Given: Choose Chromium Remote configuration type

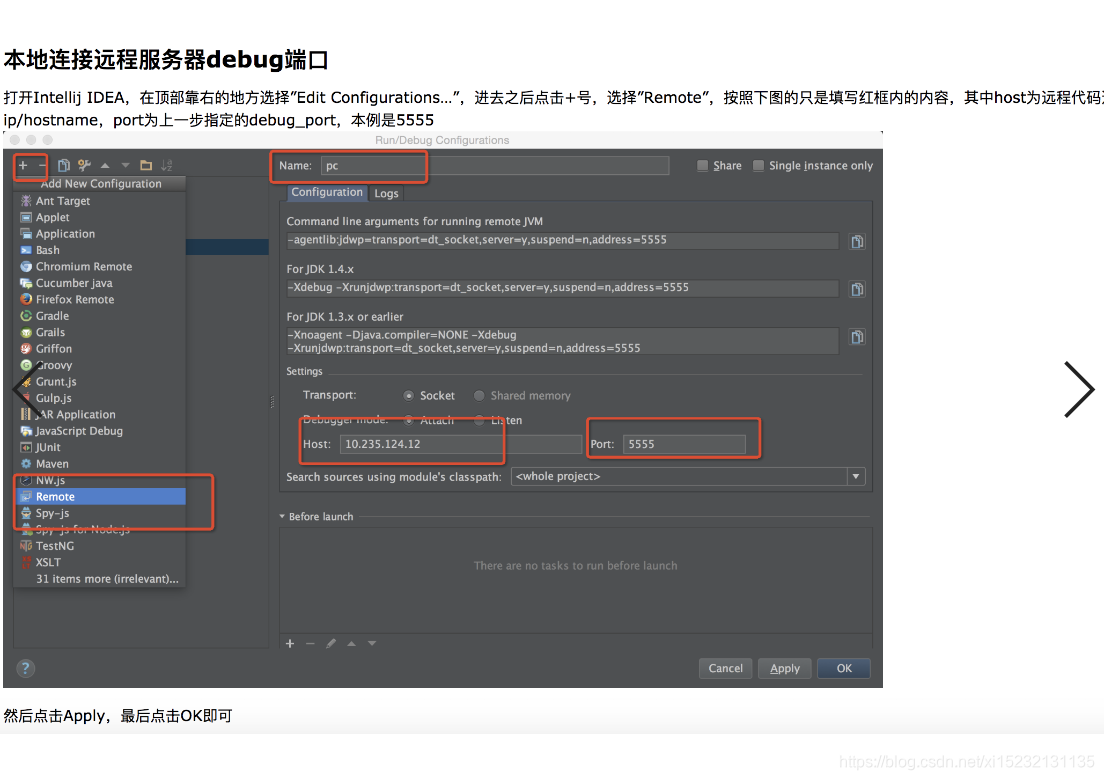Looking at the screenshot, I should click(x=100, y=267).
